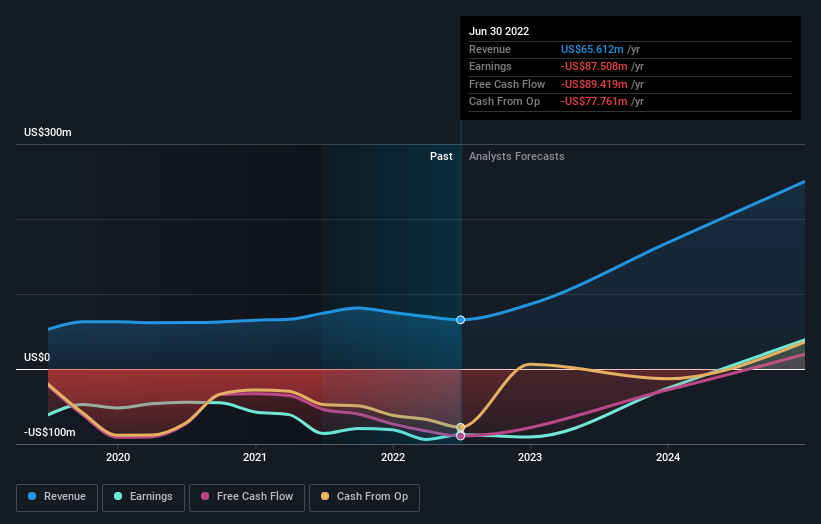The height and width of the screenshot is (524, 821).
Task: Toggle the Free Cash Flow legend series
Action: pyautogui.click(x=247, y=497)
